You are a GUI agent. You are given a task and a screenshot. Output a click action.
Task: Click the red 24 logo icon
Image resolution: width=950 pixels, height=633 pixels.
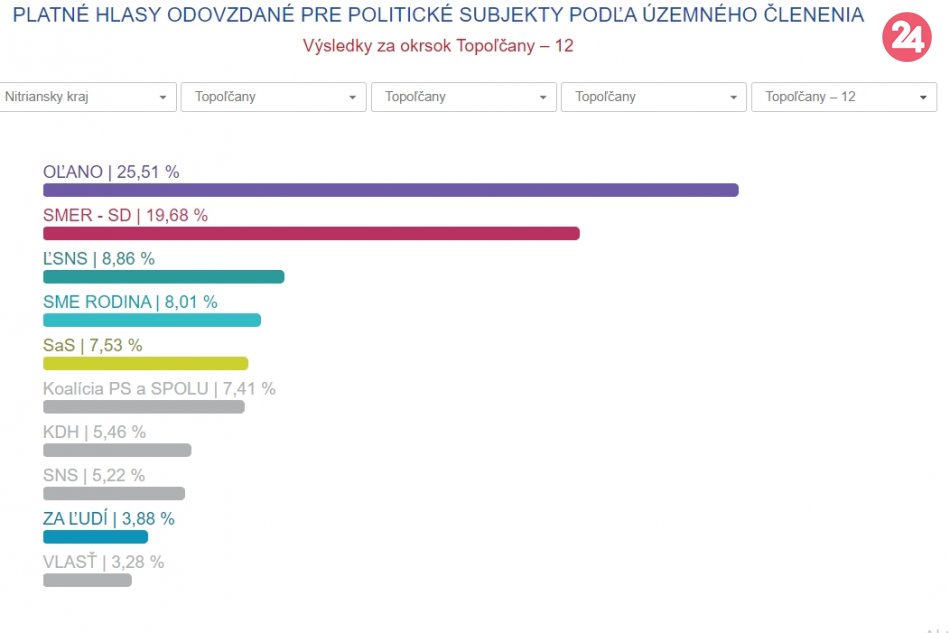(906, 38)
